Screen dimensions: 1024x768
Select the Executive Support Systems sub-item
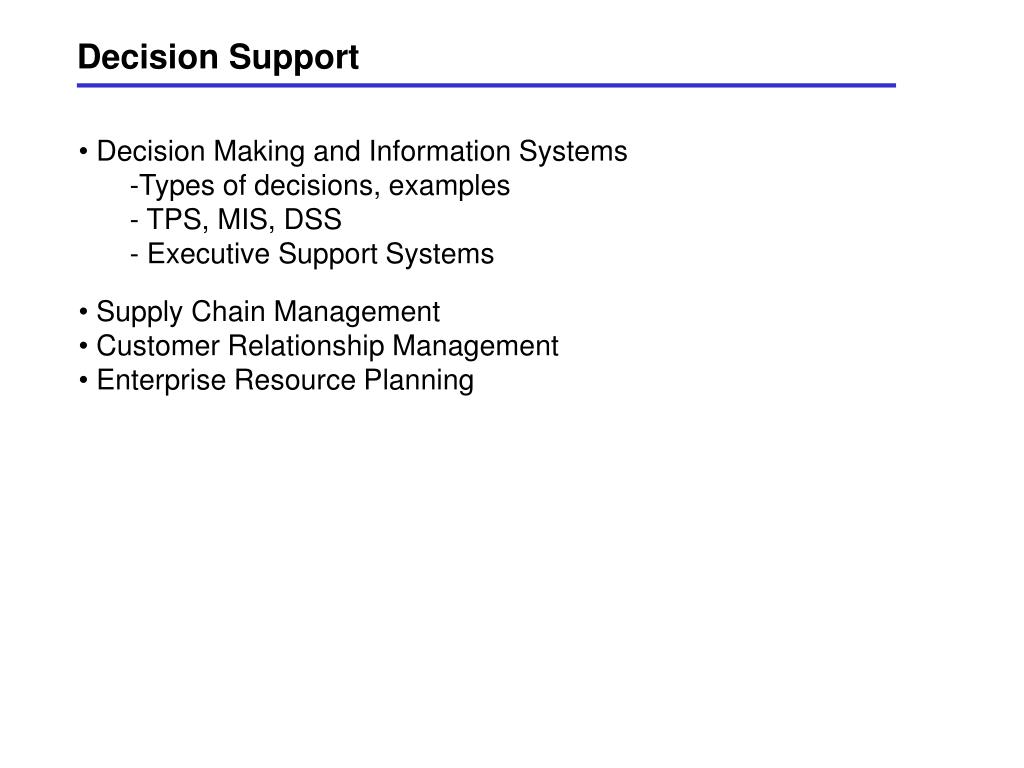coord(312,254)
